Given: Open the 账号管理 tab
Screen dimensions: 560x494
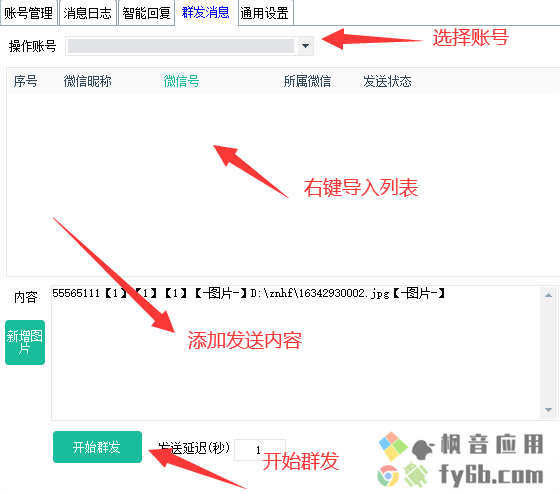Looking at the screenshot, I should pos(29,13).
